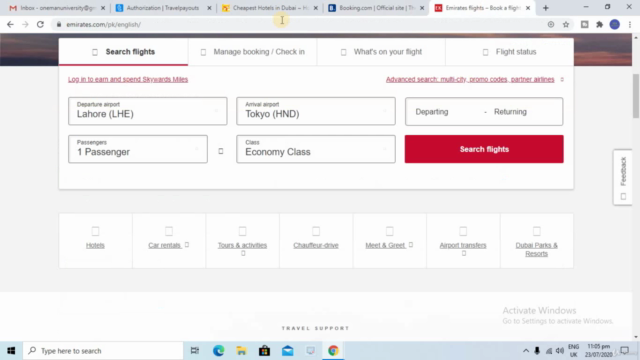Screen dimensions: 640x360
Task: Click the Chrome icon on taskbar
Action: 333,351
